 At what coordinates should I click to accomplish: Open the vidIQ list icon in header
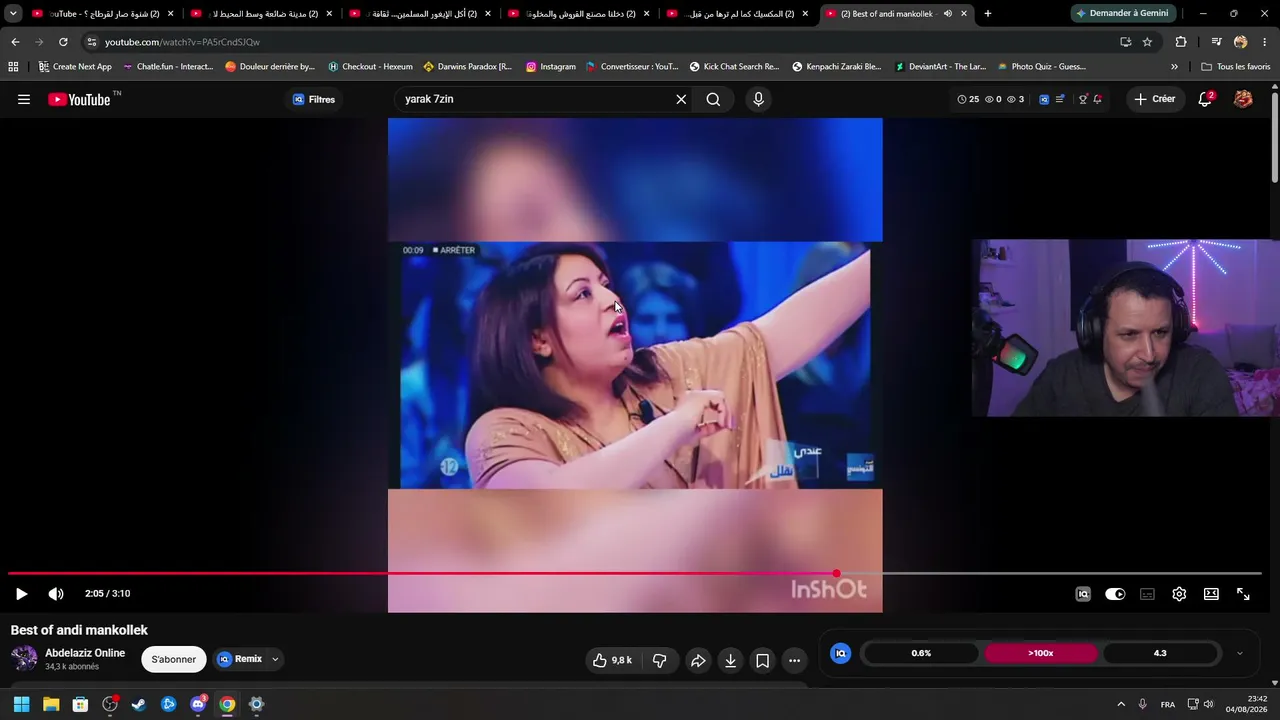[1060, 99]
